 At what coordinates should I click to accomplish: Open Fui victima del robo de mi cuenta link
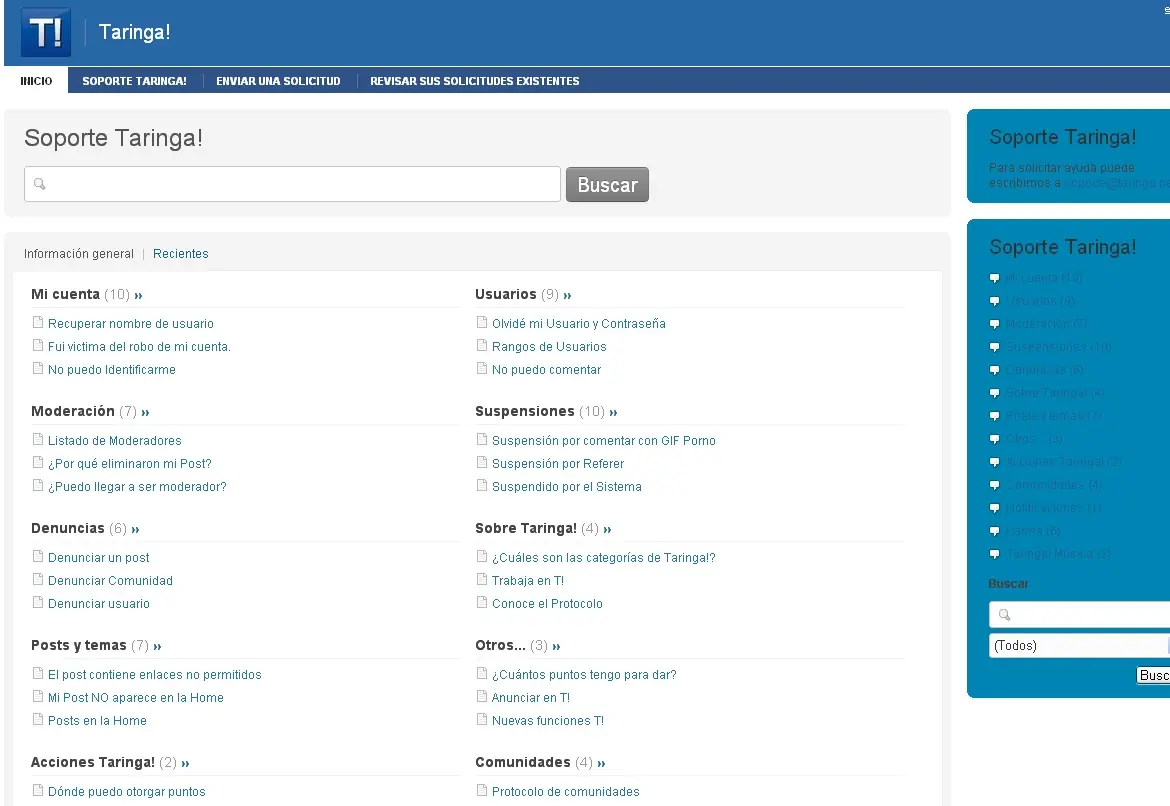pyautogui.click(x=139, y=346)
